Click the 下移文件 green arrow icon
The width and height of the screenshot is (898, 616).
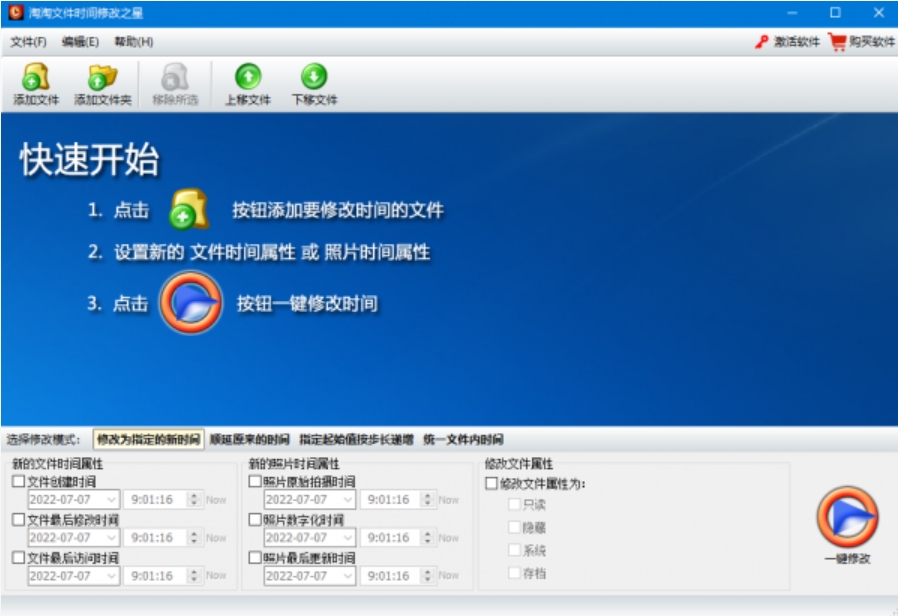(314, 76)
